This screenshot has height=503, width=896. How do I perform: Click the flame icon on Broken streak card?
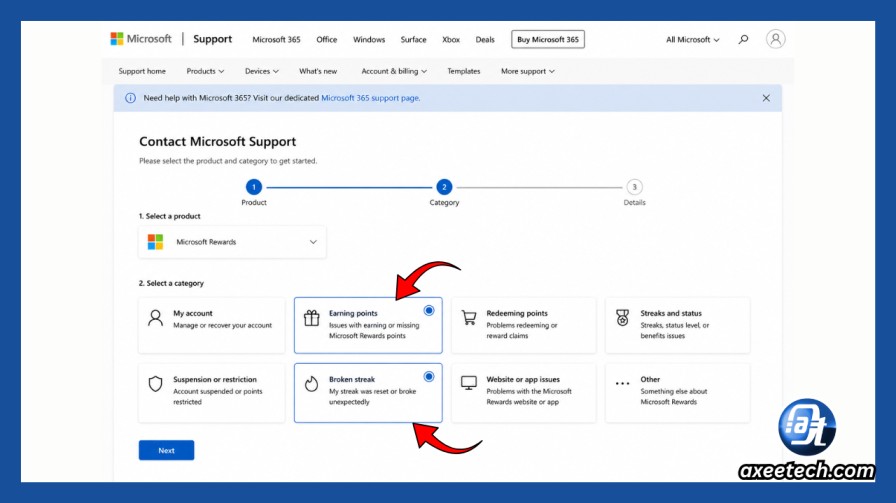click(x=311, y=384)
